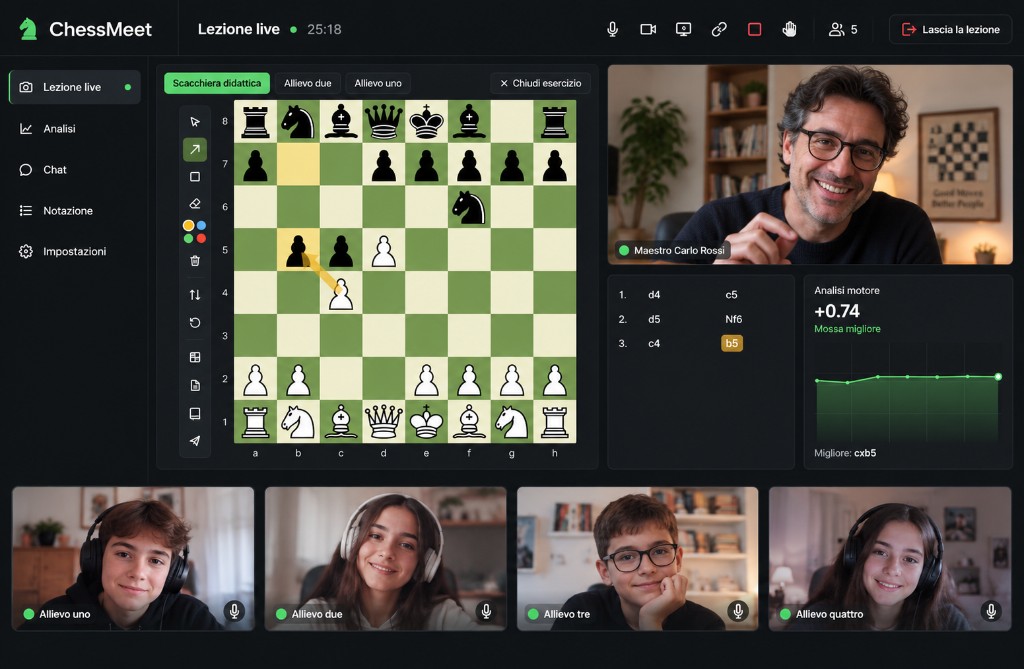Click Chiudi esercizio button
The width and height of the screenshot is (1024, 669).
pos(541,83)
